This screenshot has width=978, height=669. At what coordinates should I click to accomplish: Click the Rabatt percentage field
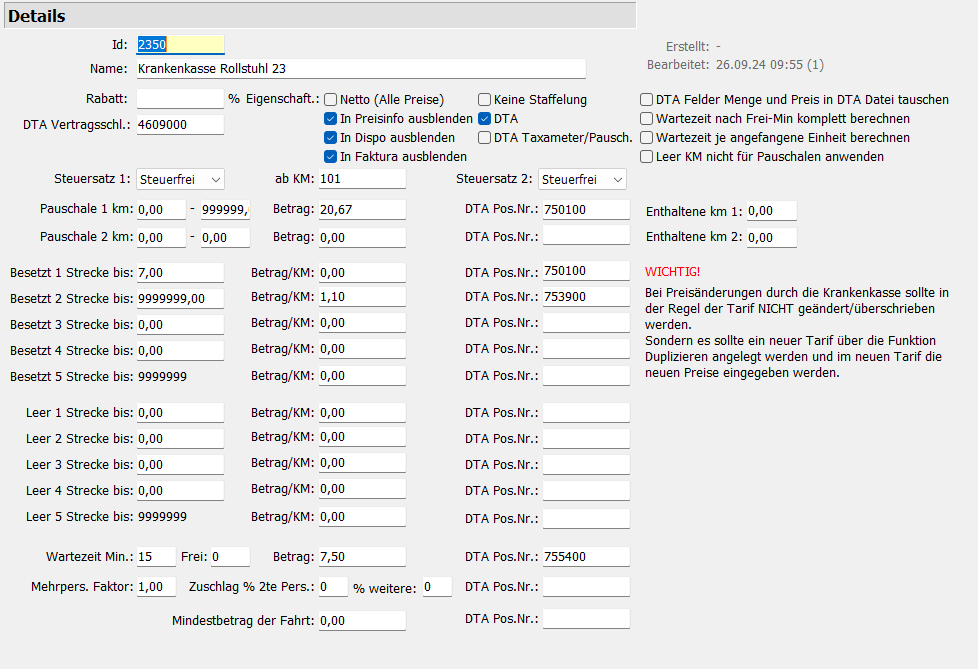click(180, 99)
